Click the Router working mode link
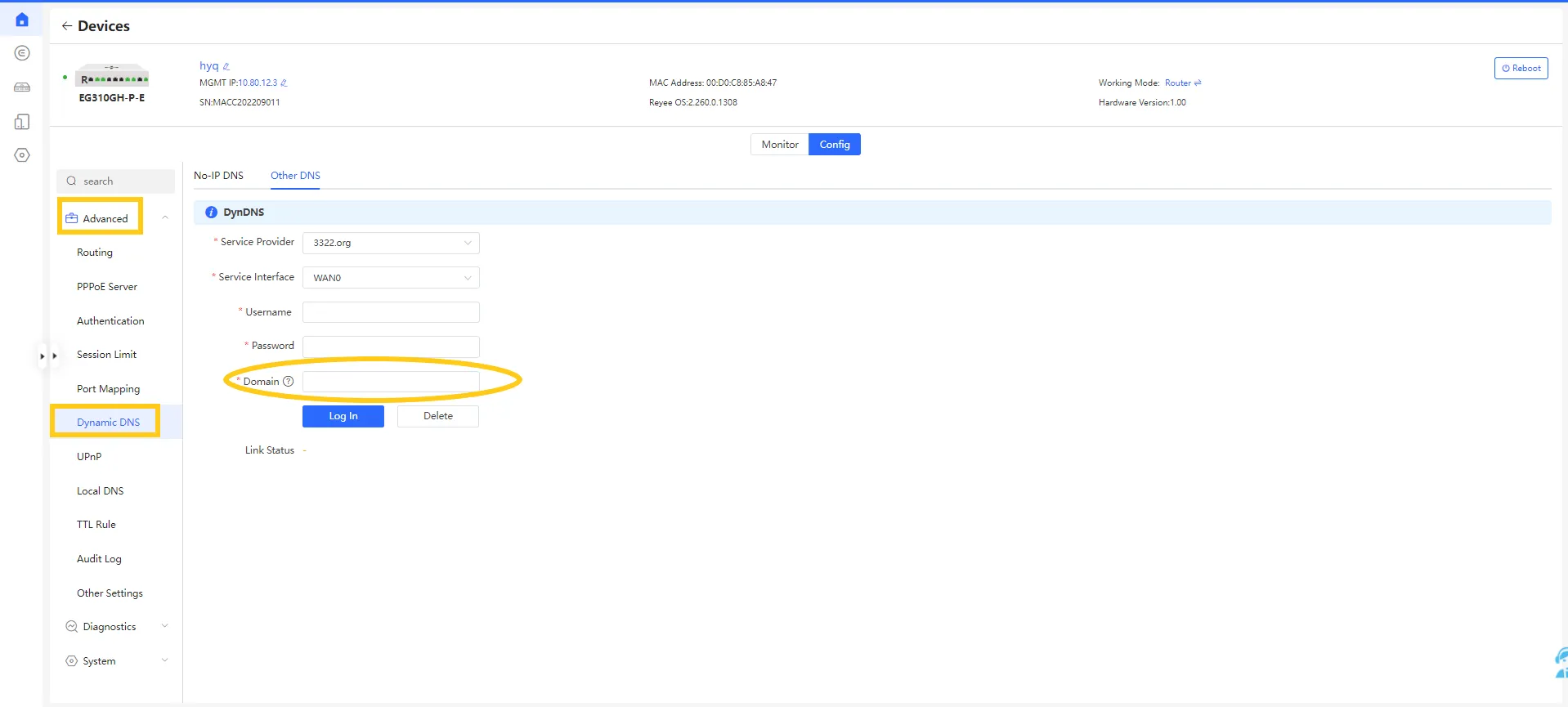This screenshot has height=707, width=1568. pos(1177,83)
